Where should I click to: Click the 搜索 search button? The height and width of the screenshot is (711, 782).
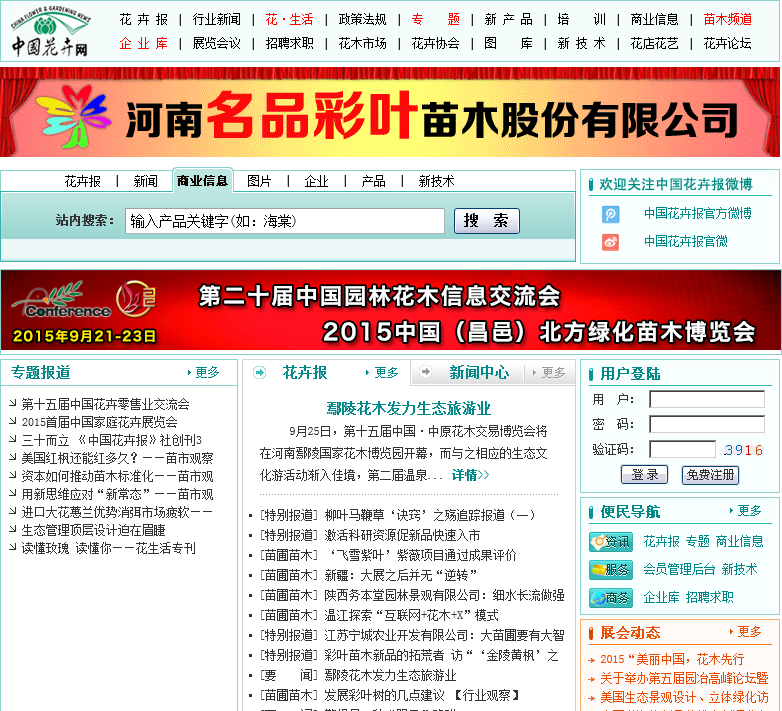pyautogui.click(x=487, y=221)
